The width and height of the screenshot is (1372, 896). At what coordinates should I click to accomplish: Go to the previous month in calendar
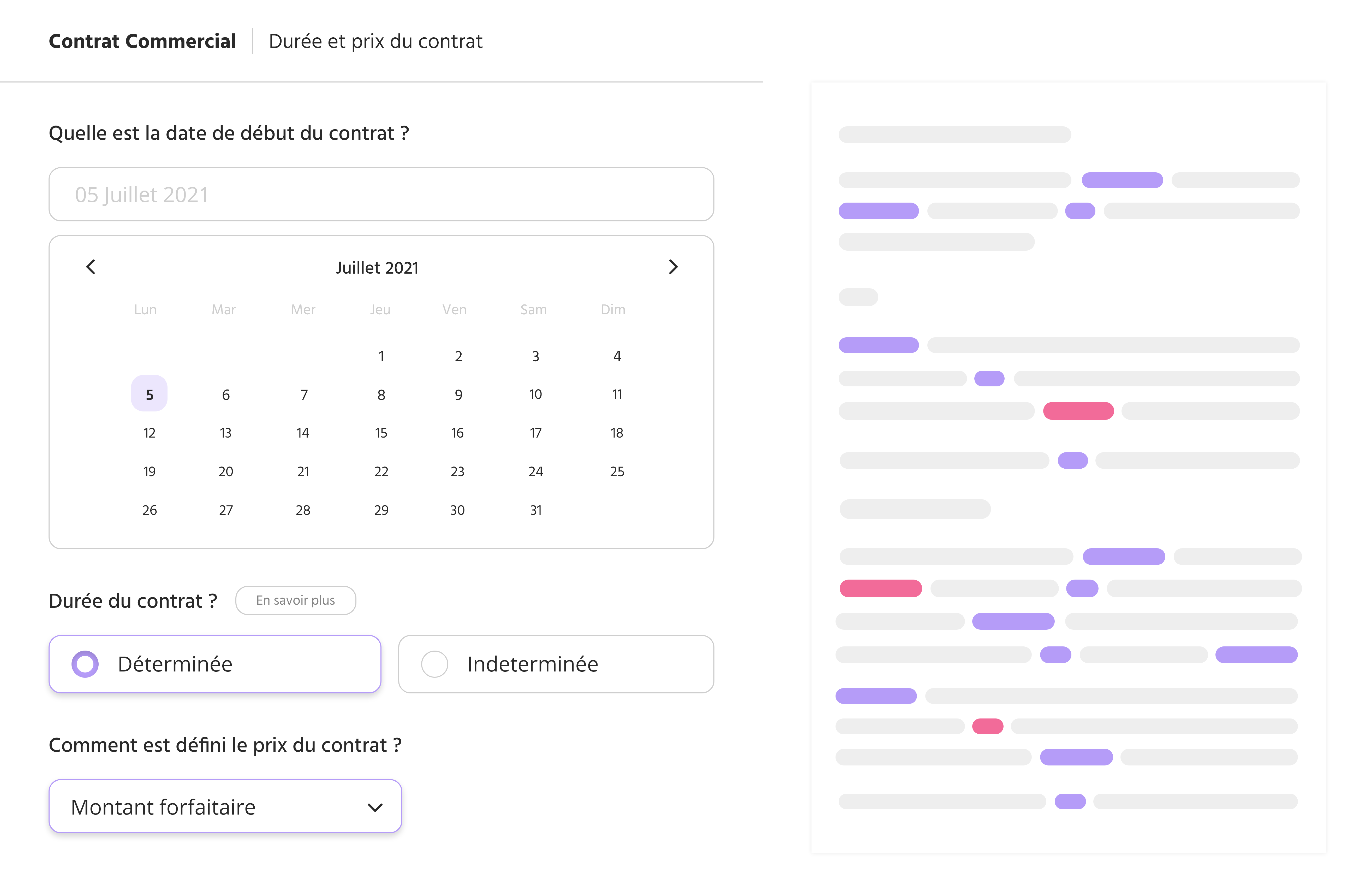click(x=91, y=267)
